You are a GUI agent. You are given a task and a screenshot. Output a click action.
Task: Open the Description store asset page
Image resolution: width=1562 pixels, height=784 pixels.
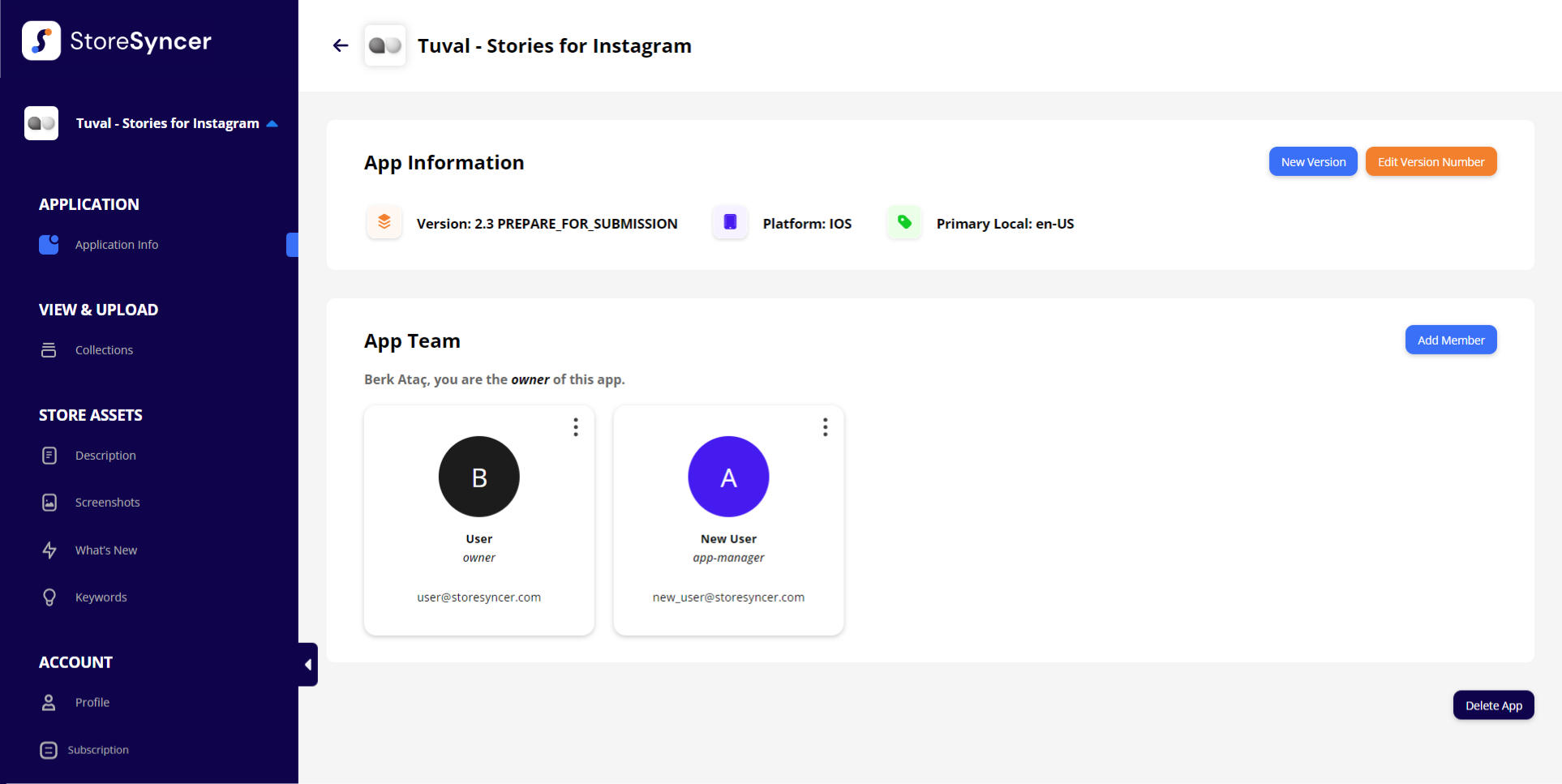(105, 456)
